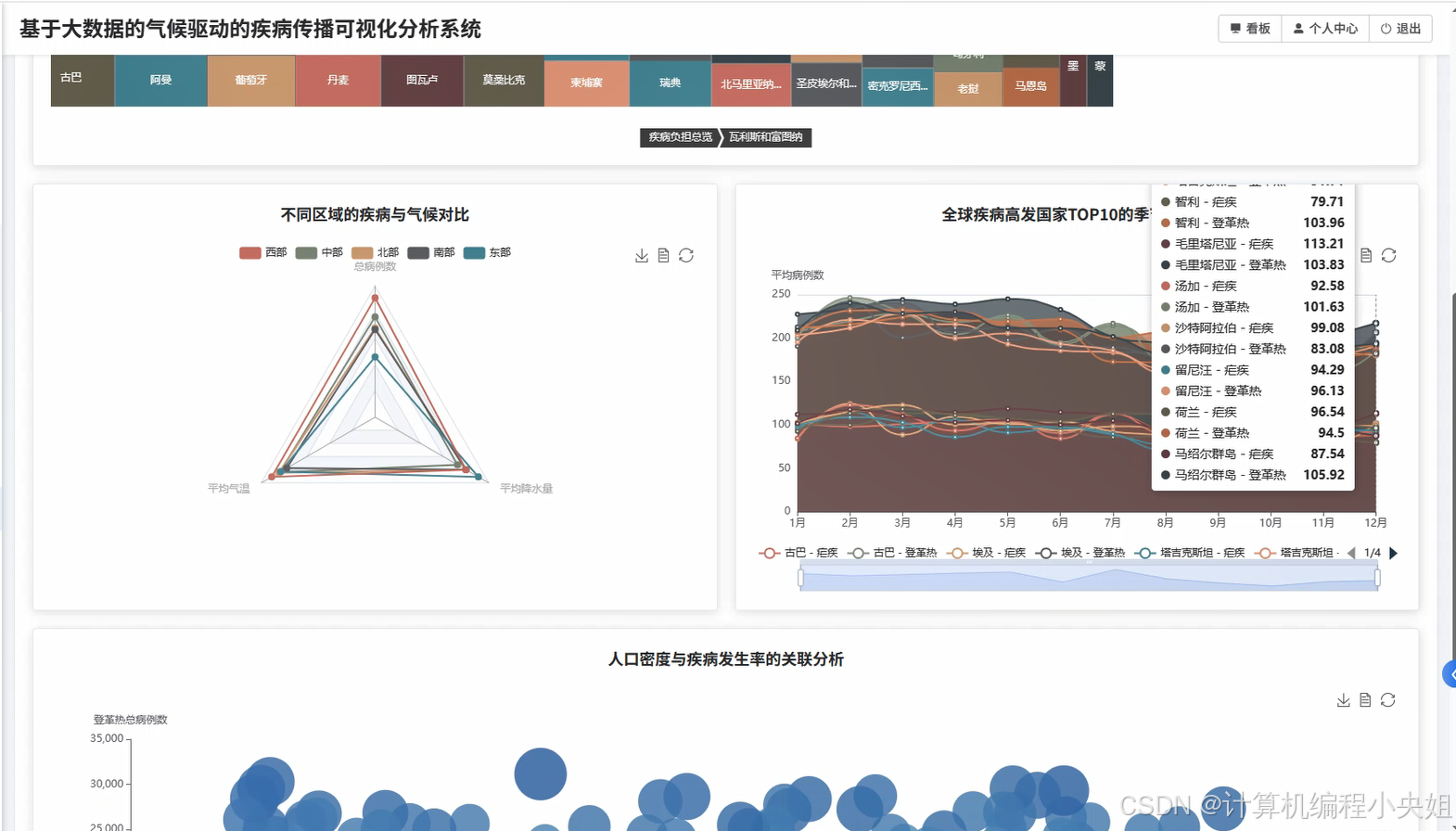Open 个人中心 personal center
This screenshot has width=1456, height=831.
pyautogui.click(x=1325, y=29)
